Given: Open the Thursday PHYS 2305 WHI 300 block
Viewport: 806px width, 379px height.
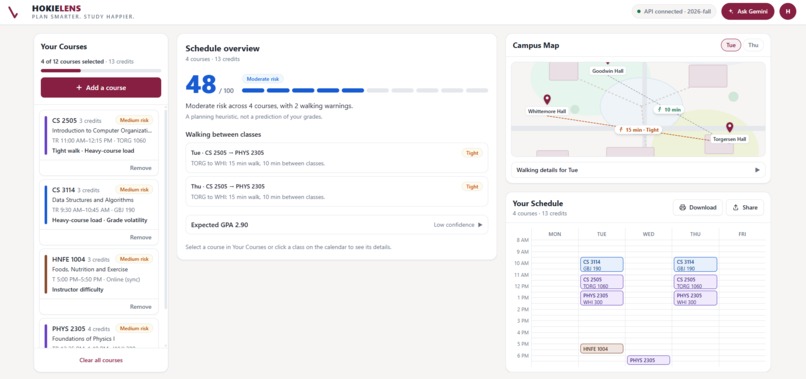Looking at the screenshot, I should point(695,299).
